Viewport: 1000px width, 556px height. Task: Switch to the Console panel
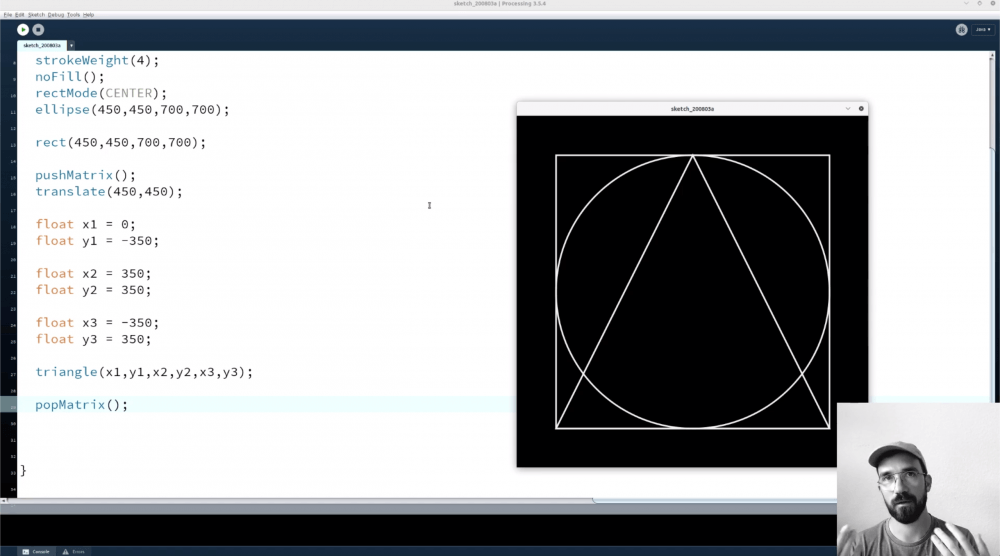click(36, 551)
